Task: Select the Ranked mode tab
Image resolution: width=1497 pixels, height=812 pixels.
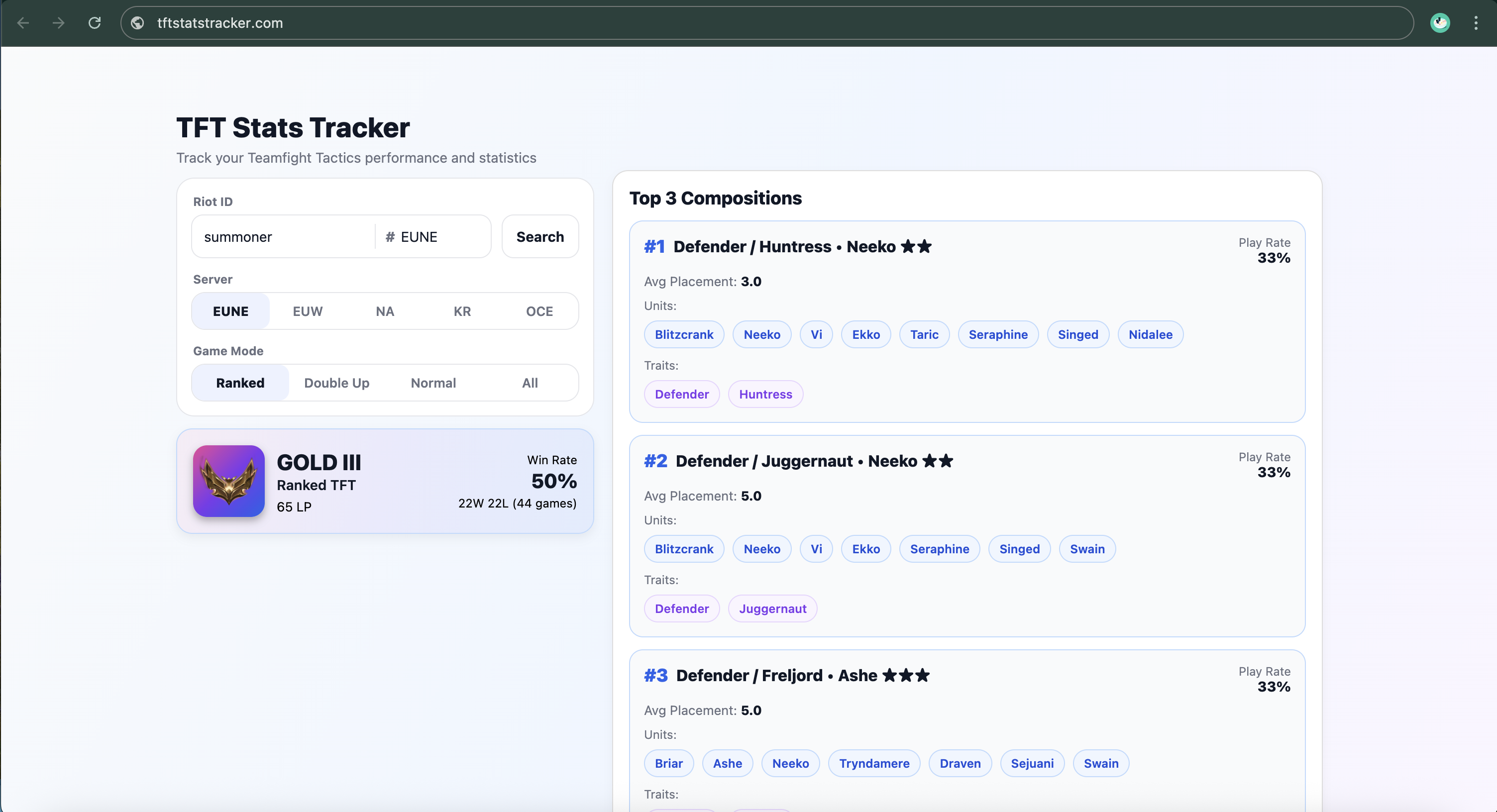Action: pyautogui.click(x=240, y=383)
